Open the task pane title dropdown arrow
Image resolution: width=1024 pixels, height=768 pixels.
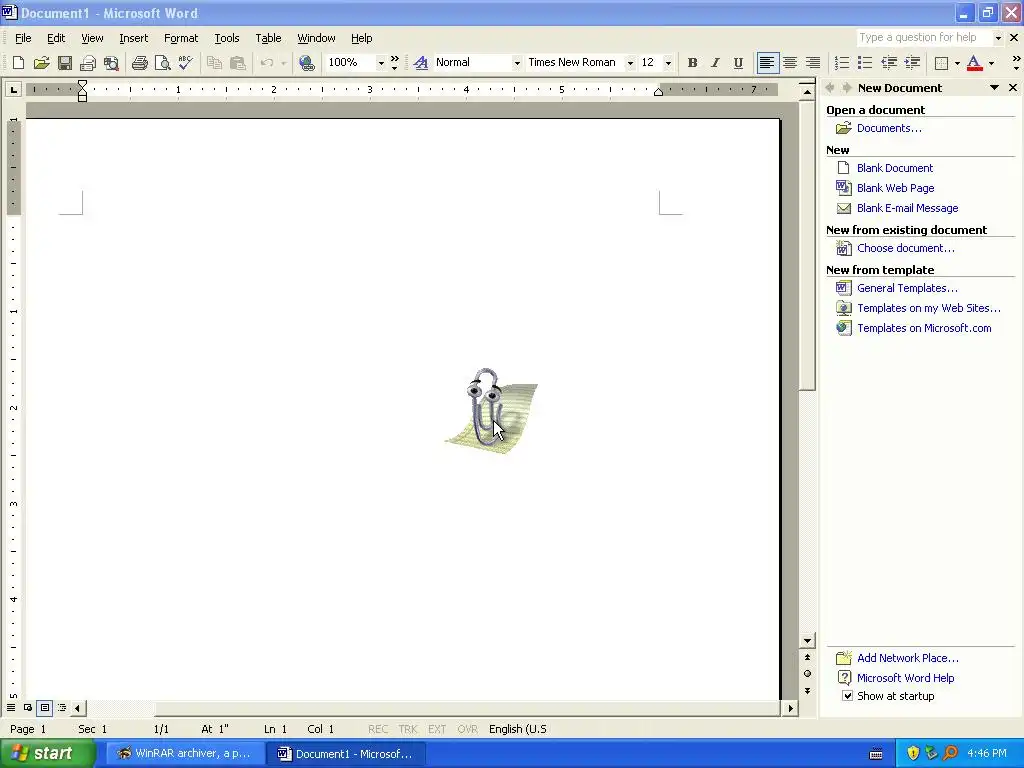pyautogui.click(x=994, y=88)
